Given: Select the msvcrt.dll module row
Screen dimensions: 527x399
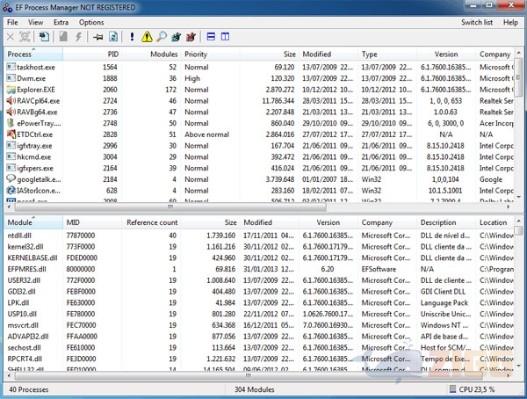Looking at the screenshot, I should pyautogui.click(x=259, y=325).
